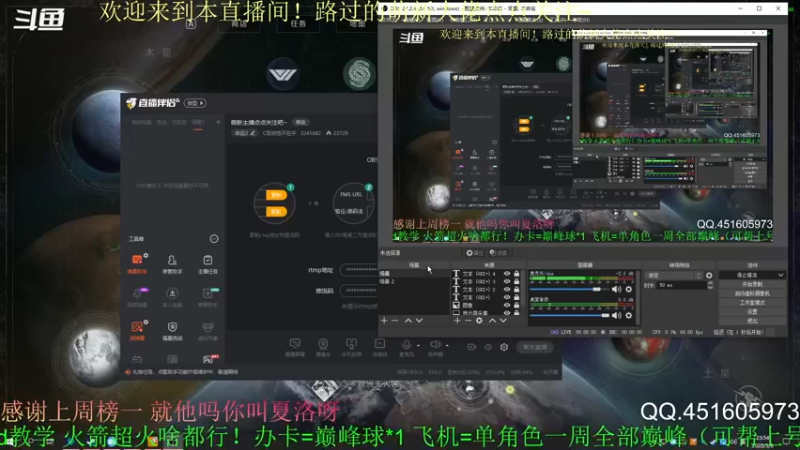Toggle the preview eye icon in 直播伴侣 toolbar
The width and height of the screenshot is (800, 450).
(488, 347)
